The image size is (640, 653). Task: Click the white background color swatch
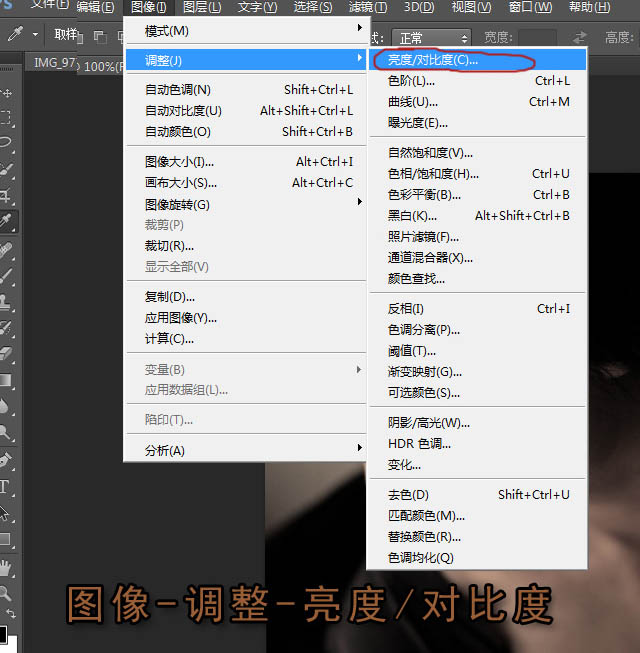click(x=12, y=645)
